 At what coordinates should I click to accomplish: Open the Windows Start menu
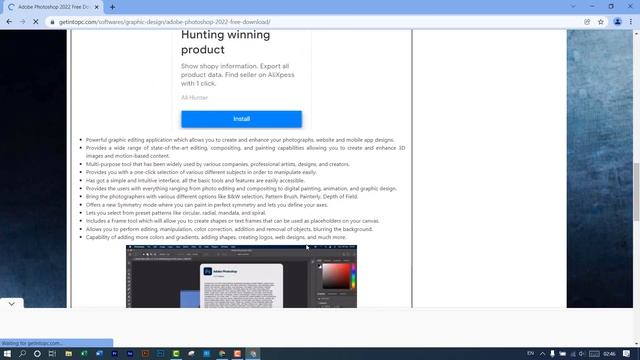pos(7,353)
